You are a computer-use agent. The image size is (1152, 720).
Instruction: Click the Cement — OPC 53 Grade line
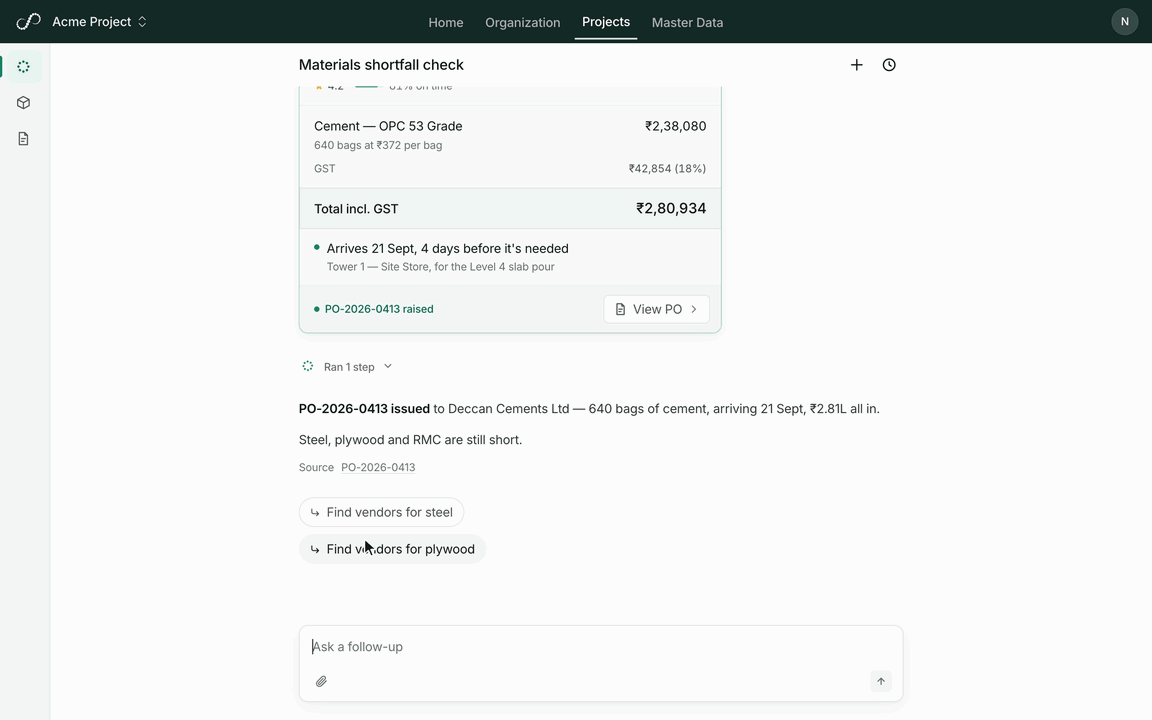[x=388, y=126]
